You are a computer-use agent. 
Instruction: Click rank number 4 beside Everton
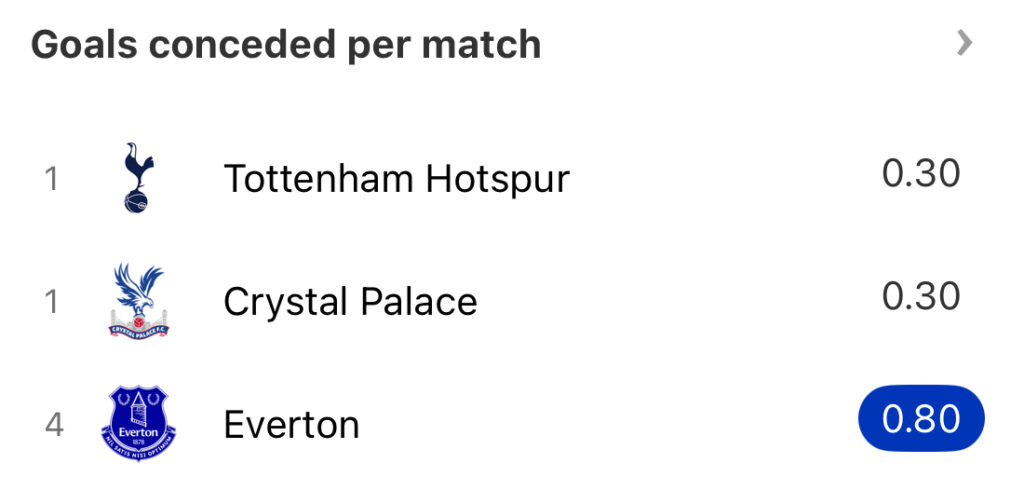(x=54, y=424)
